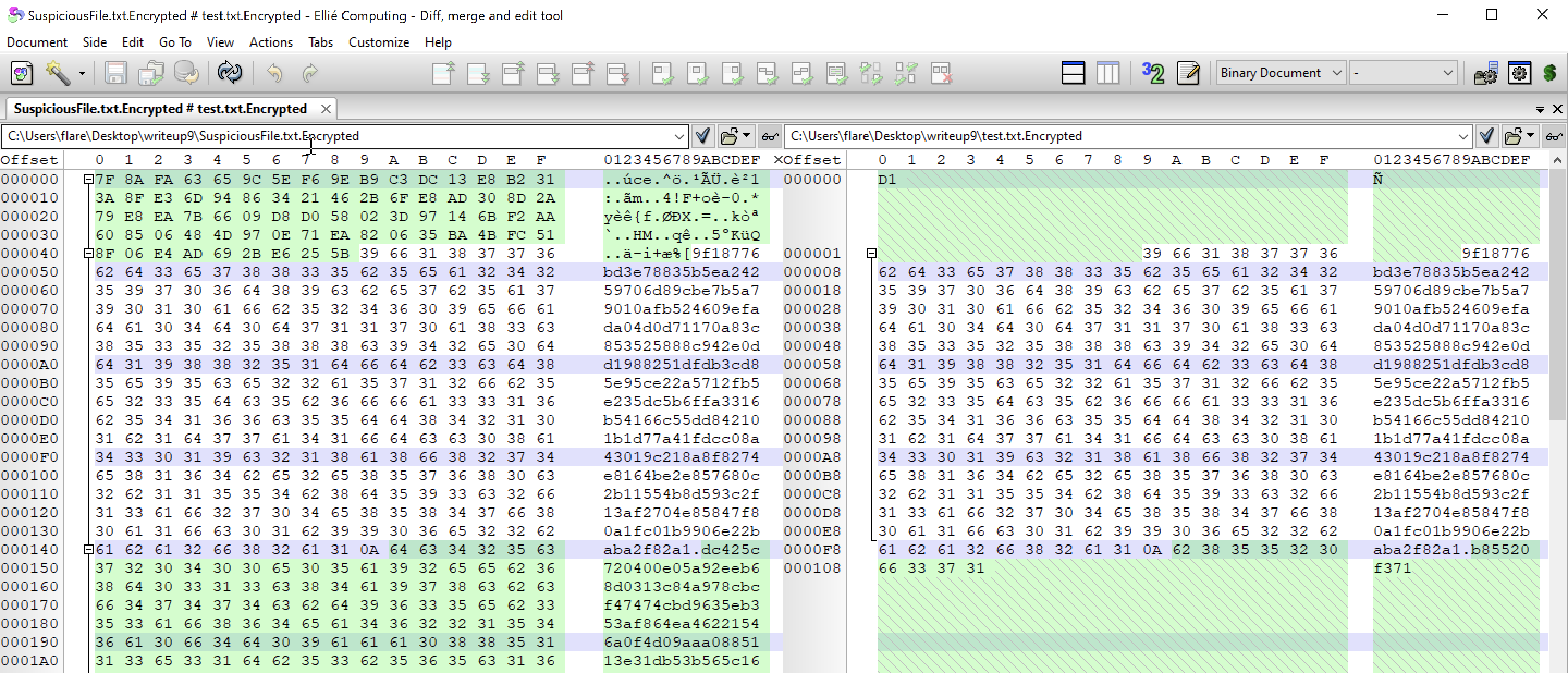Click the Save All icon
The width and height of the screenshot is (1568, 673).
coord(151,74)
